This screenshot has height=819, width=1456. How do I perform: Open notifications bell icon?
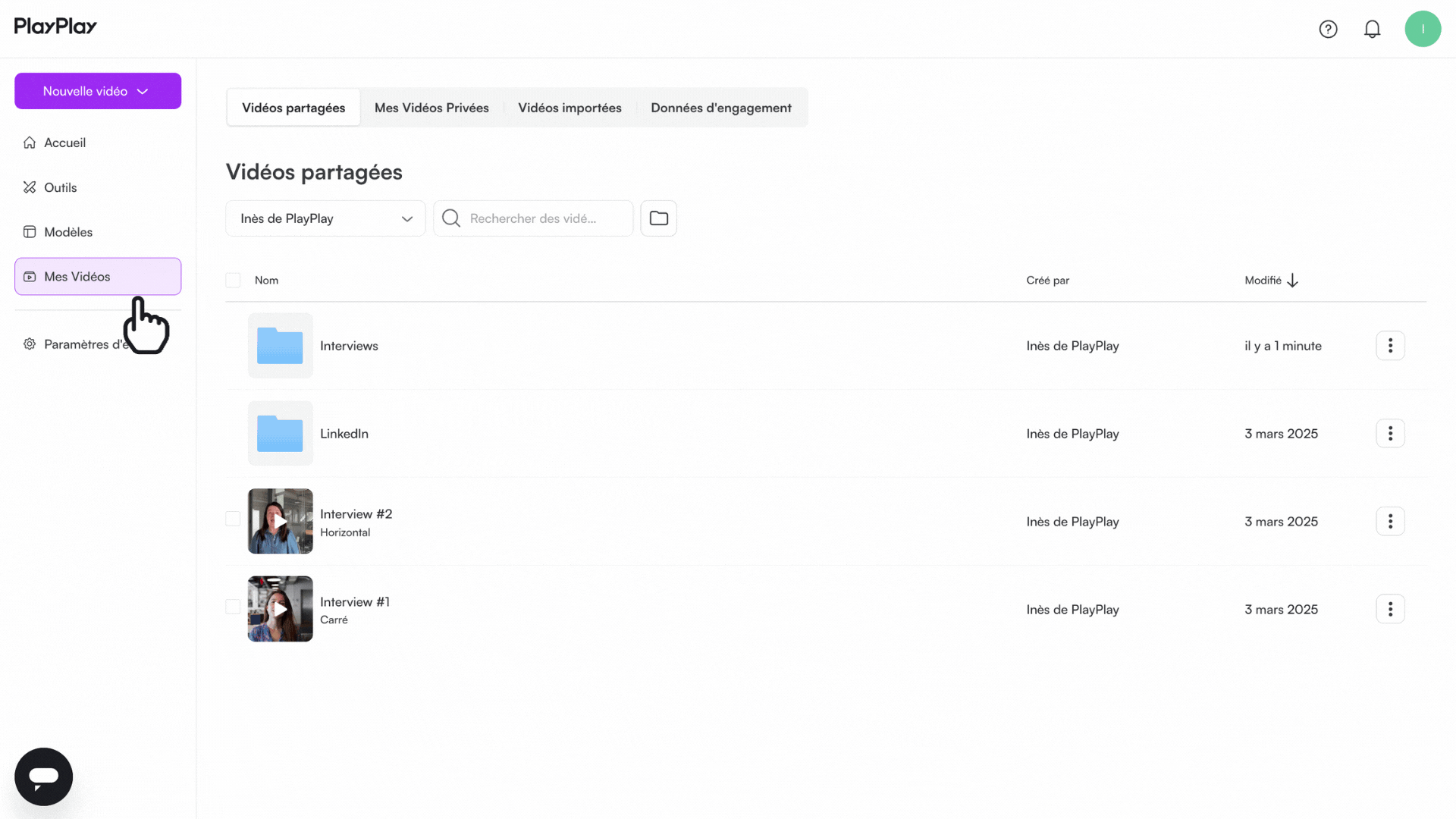click(1372, 29)
